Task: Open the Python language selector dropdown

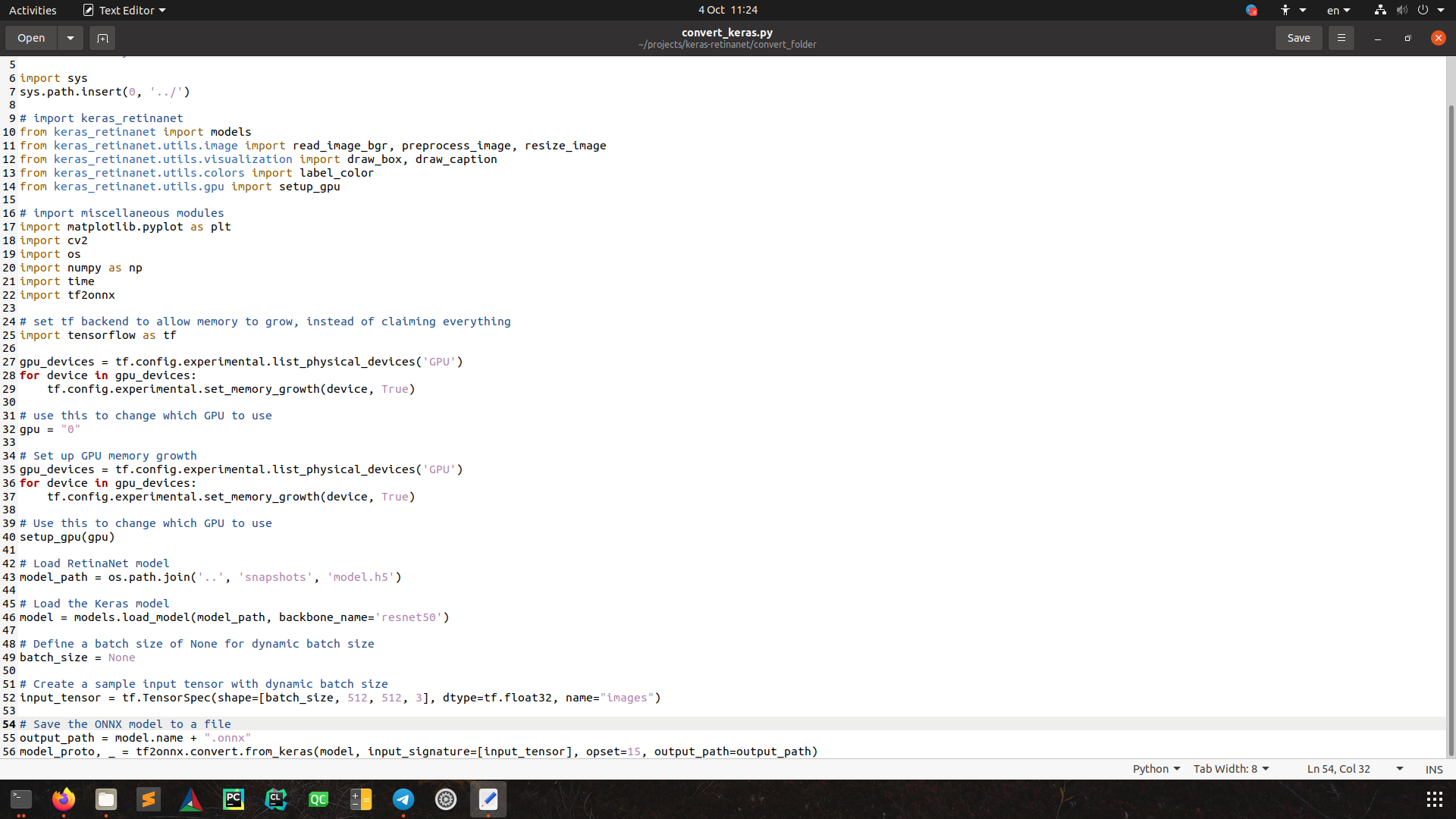Action: click(1156, 769)
